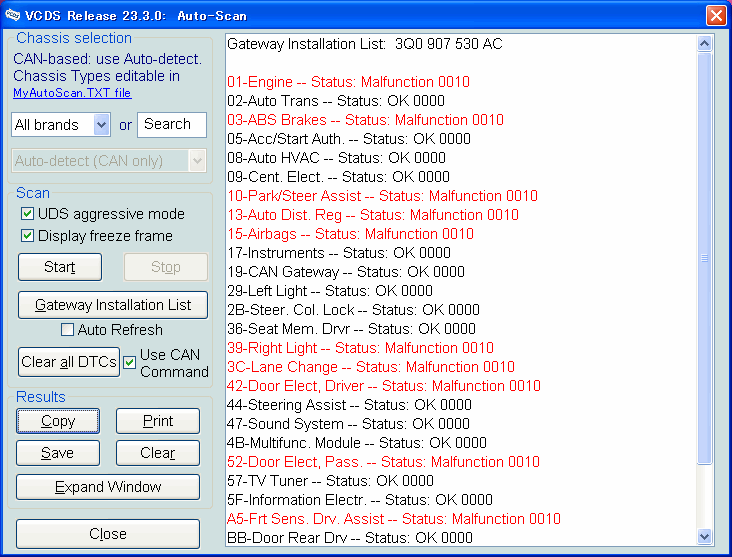Select the 09-Cent. Elect. row
732x557 pixels.
(338, 177)
